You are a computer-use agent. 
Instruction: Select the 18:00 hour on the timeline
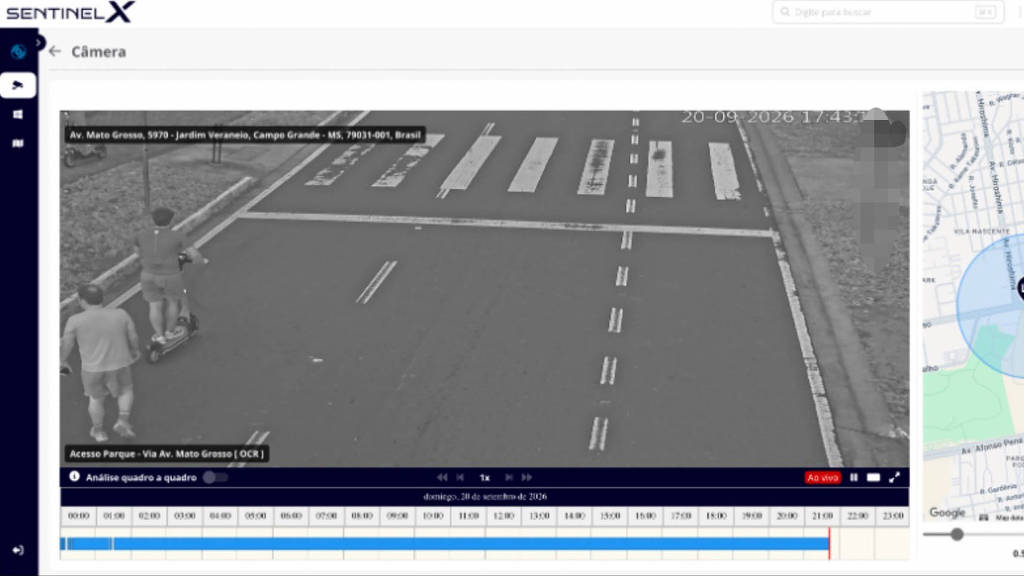tap(716, 516)
